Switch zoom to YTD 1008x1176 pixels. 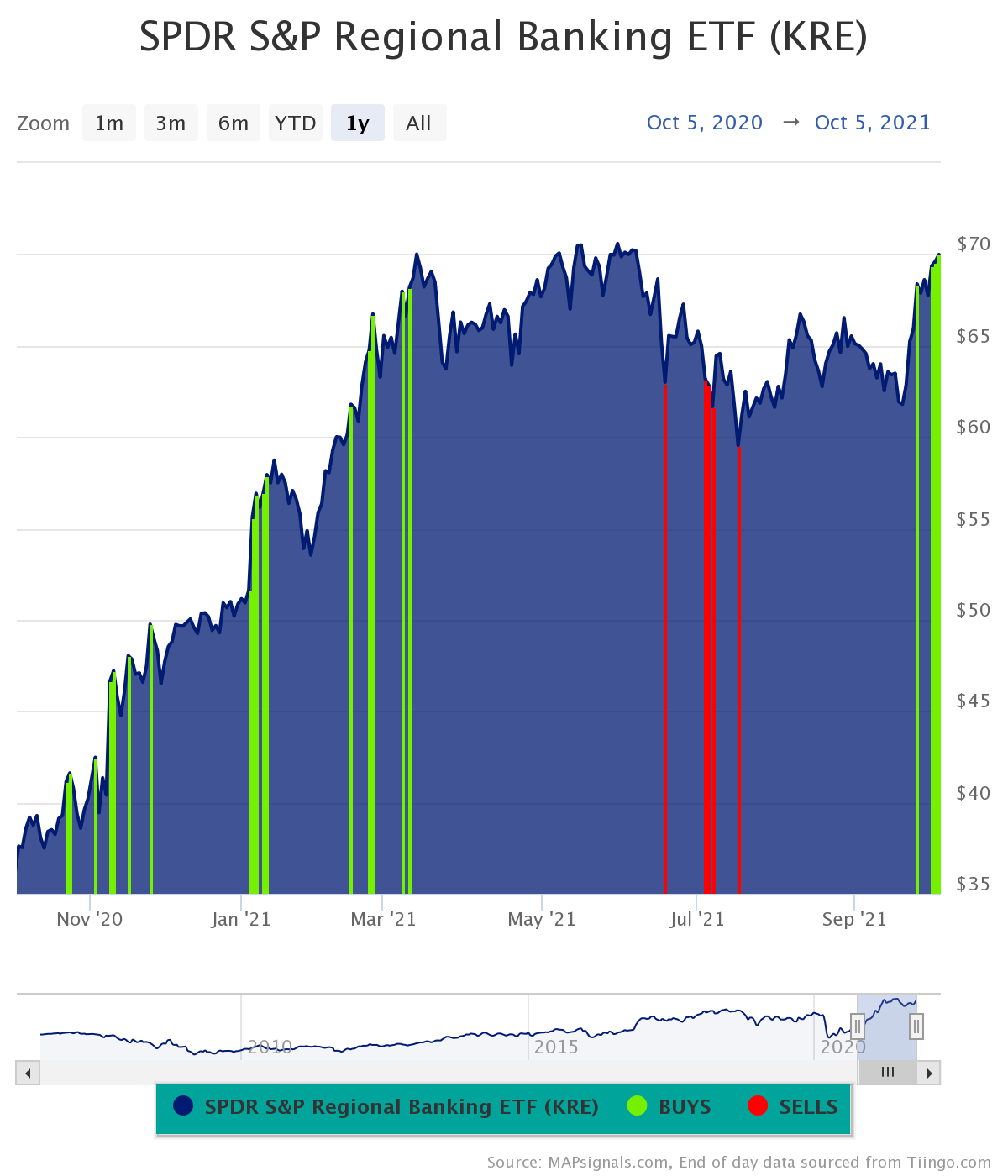click(x=296, y=123)
